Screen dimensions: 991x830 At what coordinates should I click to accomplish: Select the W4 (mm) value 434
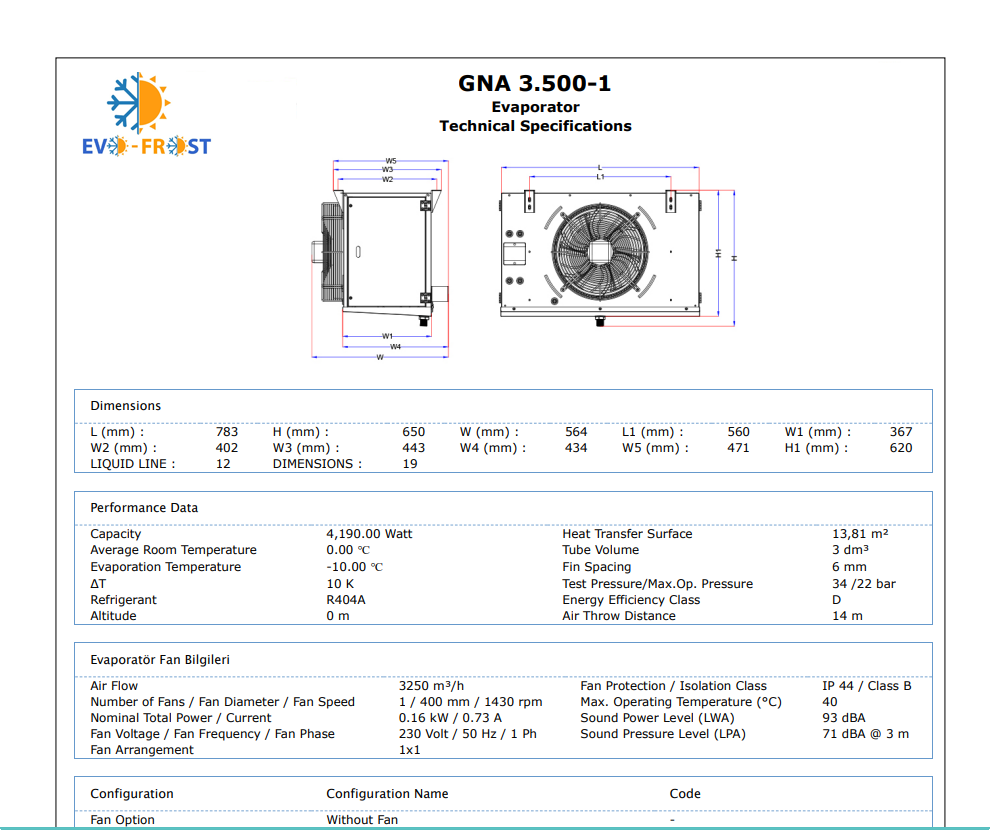[576, 448]
